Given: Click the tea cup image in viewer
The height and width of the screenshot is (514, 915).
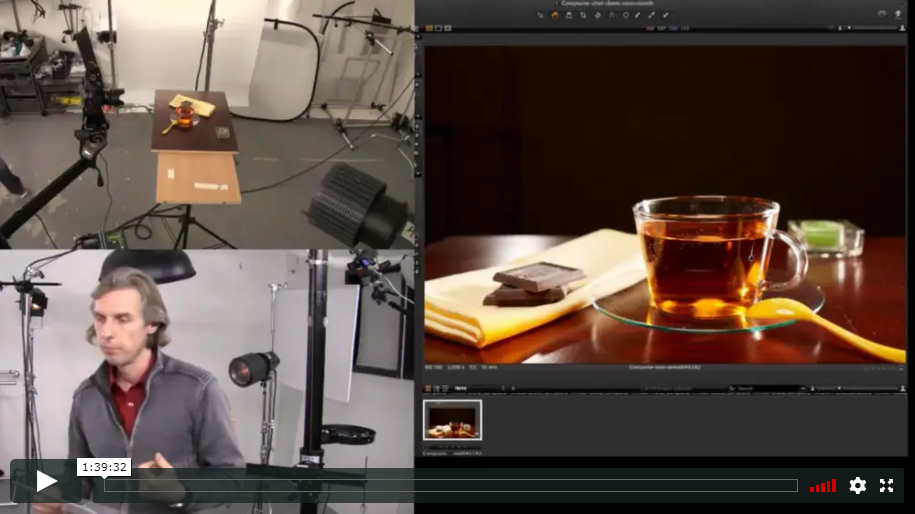Looking at the screenshot, I should coord(665,205).
